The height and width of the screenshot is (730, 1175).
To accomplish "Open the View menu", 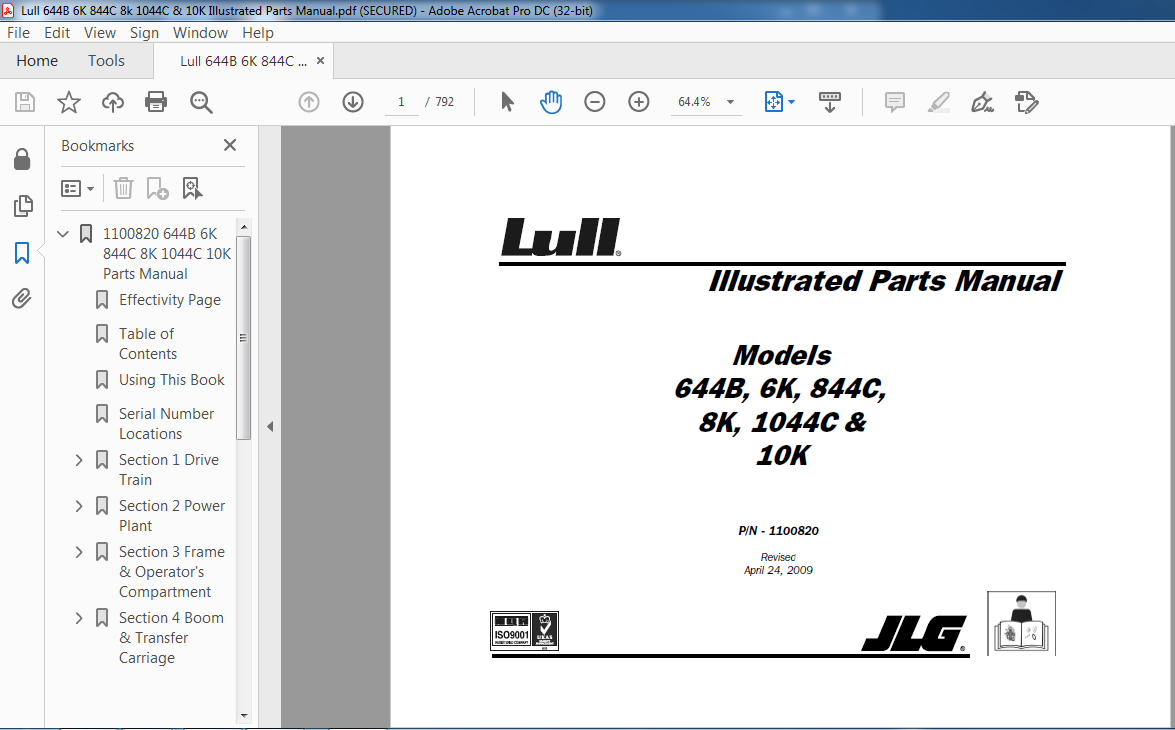I will pos(100,33).
